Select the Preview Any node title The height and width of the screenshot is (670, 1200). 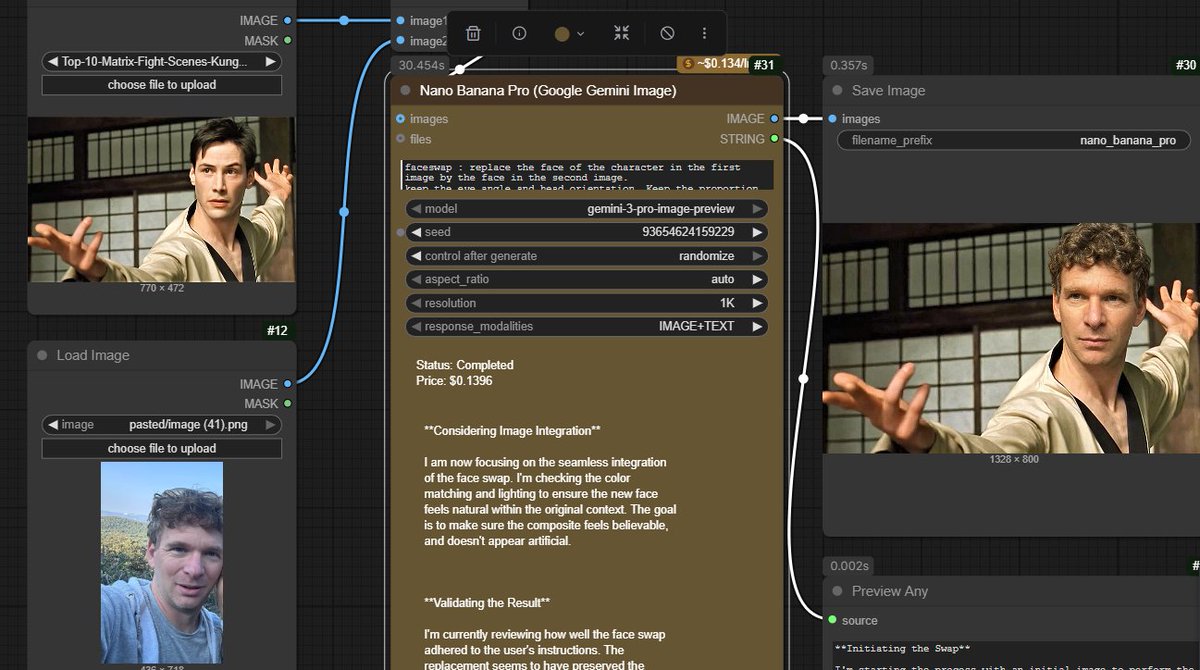pyautogui.click(x=890, y=591)
